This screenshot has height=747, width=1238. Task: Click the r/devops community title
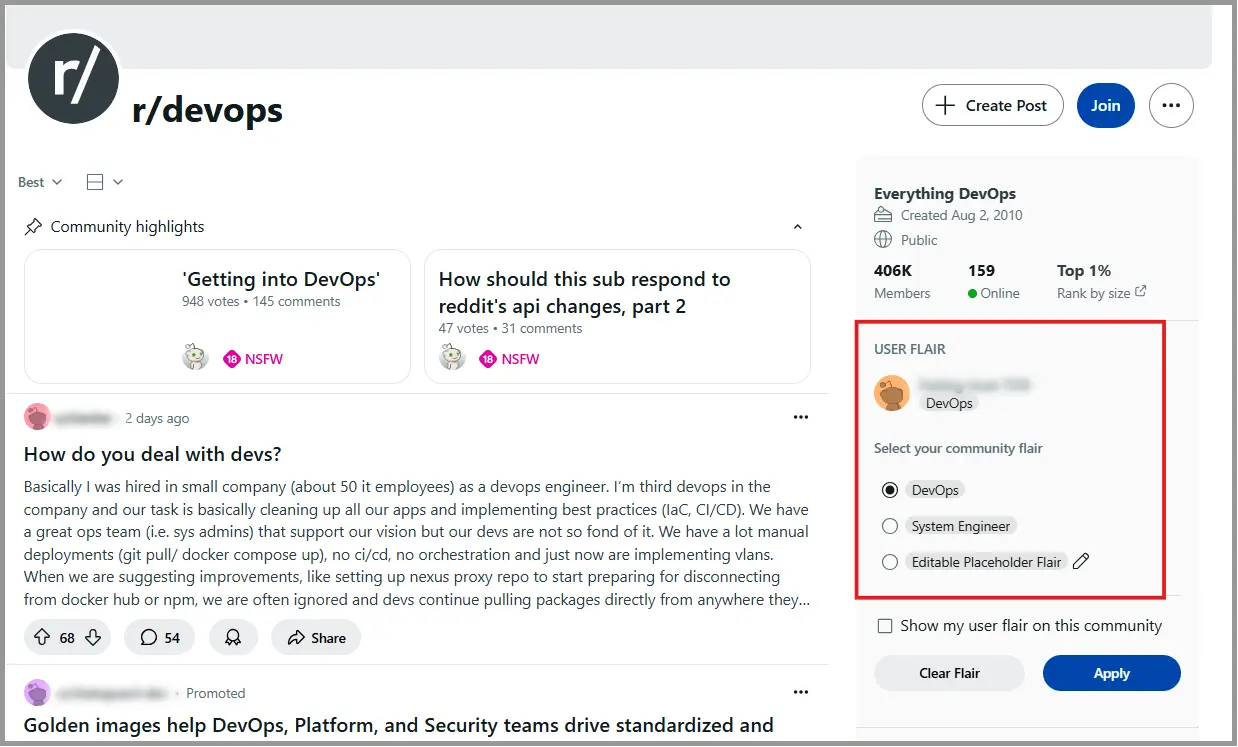click(x=207, y=110)
